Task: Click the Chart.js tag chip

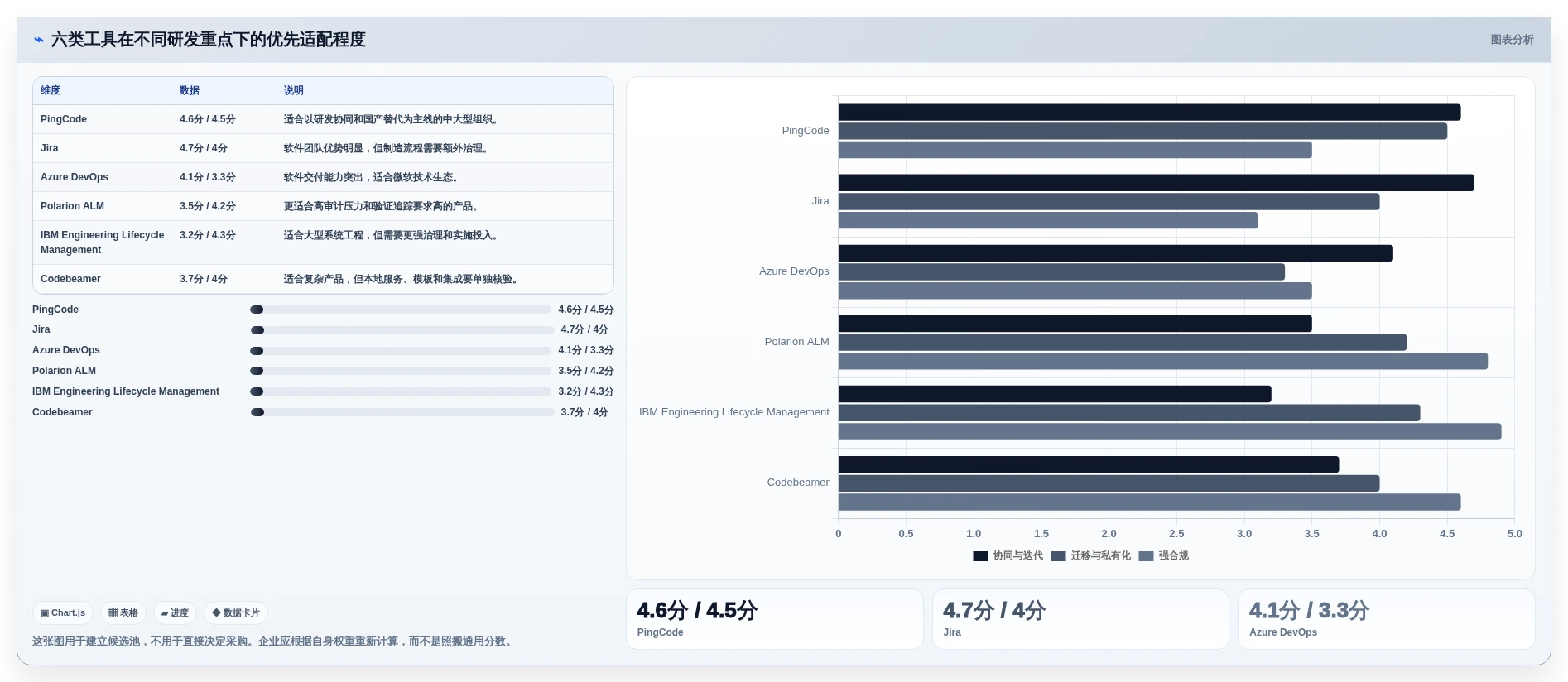Action: point(63,613)
